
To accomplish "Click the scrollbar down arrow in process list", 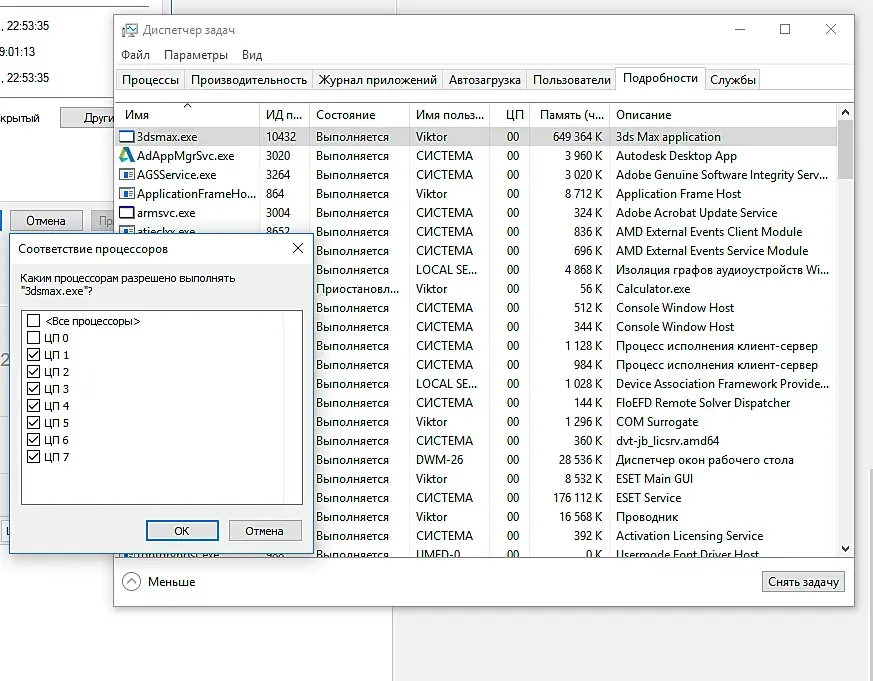I will point(845,549).
